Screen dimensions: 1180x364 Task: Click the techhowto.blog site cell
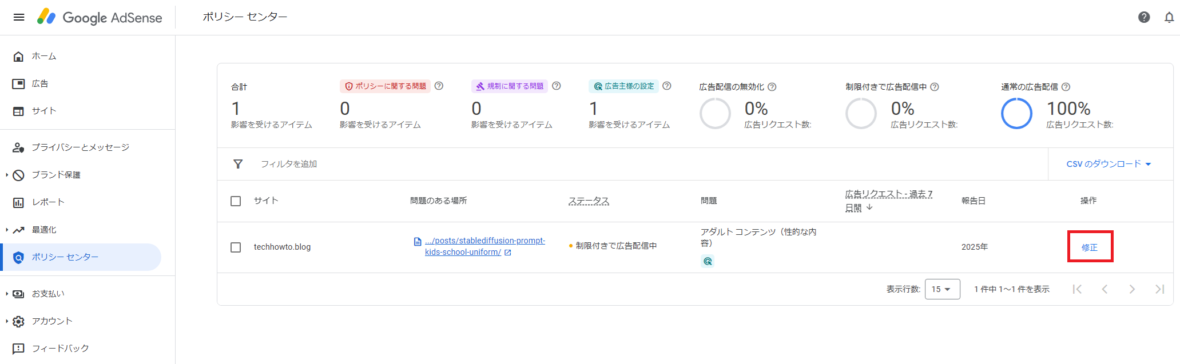(x=282, y=247)
